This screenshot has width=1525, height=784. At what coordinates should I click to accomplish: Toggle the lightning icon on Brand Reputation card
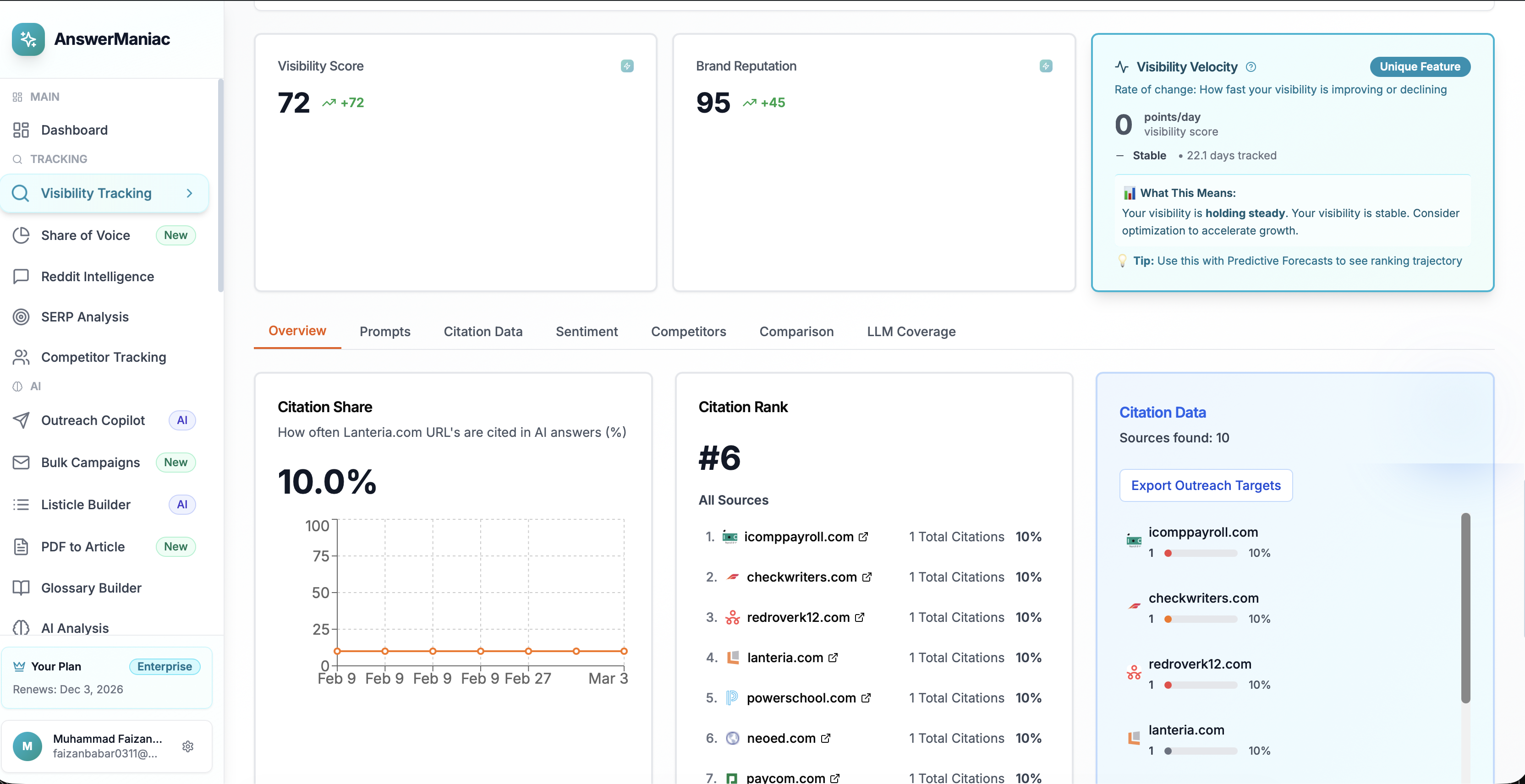(1046, 66)
